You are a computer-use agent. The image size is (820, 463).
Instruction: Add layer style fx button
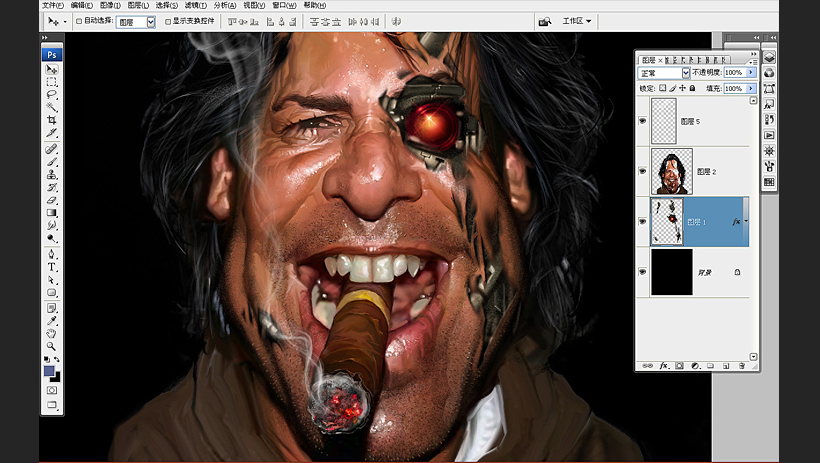(663, 366)
